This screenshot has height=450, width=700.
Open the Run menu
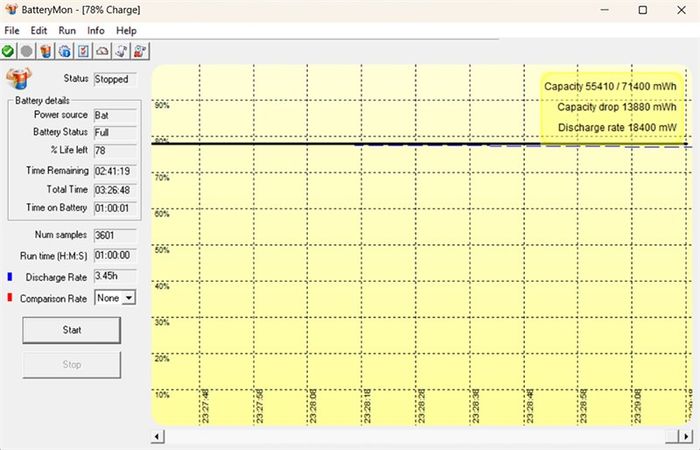[67, 30]
